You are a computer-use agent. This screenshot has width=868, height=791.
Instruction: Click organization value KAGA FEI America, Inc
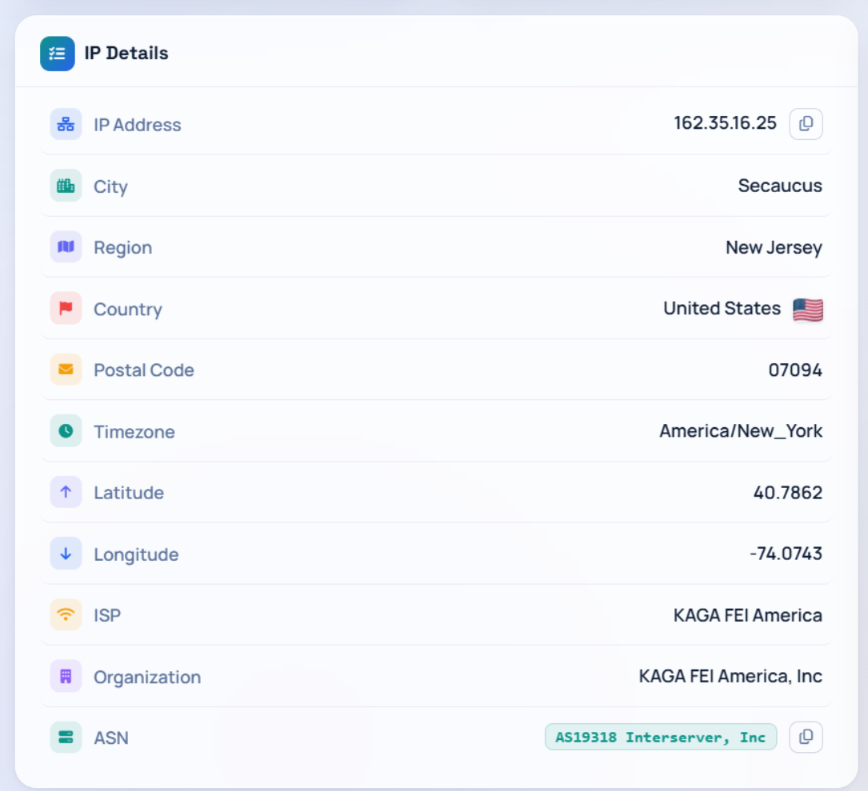(x=730, y=676)
